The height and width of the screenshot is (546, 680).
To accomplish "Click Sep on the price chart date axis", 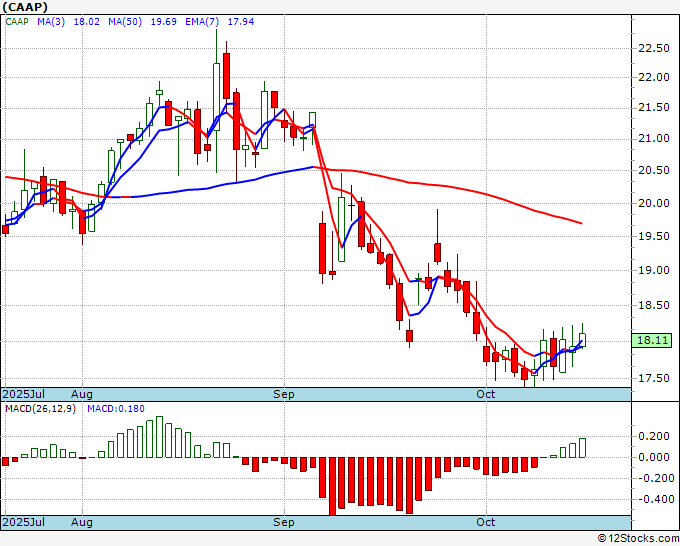I will pos(284,394).
